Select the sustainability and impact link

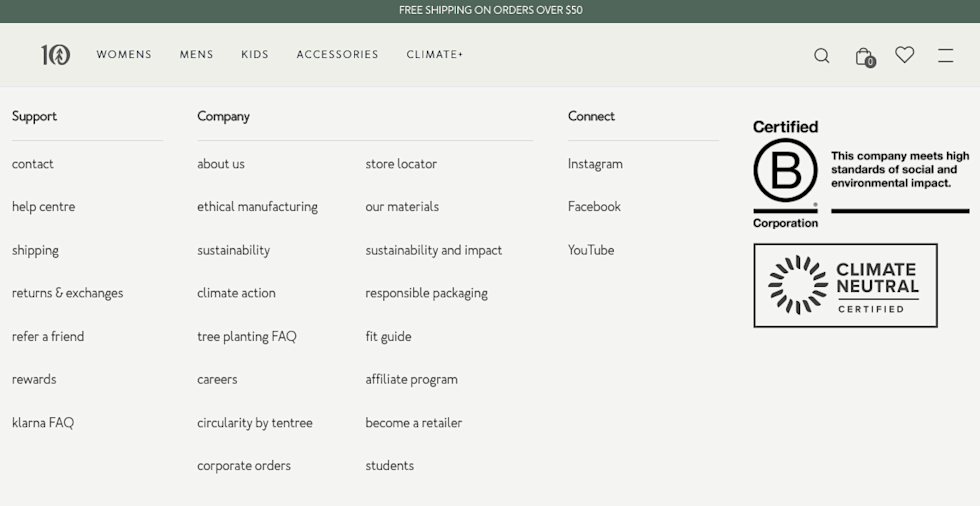(x=433, y=250)
